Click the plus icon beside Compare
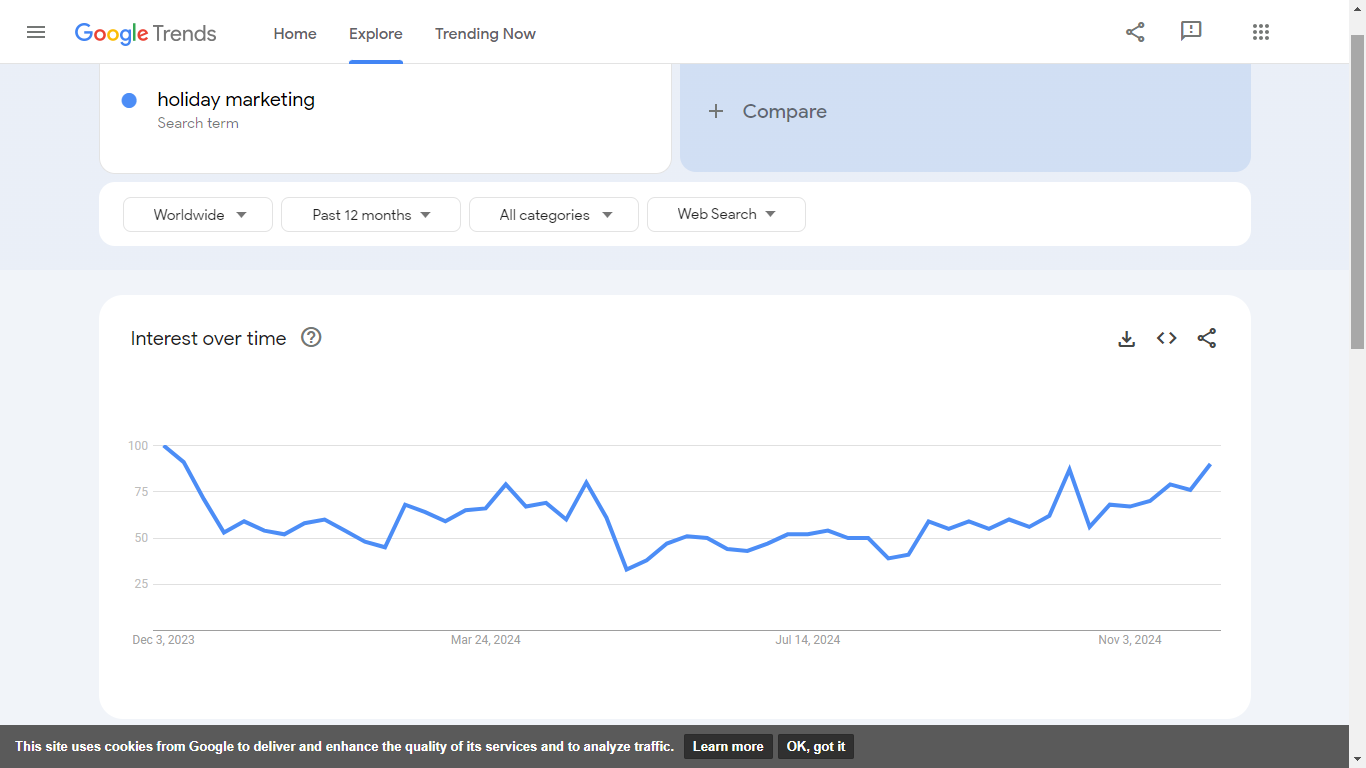This screenshot has width=1366, height=768. tap(716, 111)
